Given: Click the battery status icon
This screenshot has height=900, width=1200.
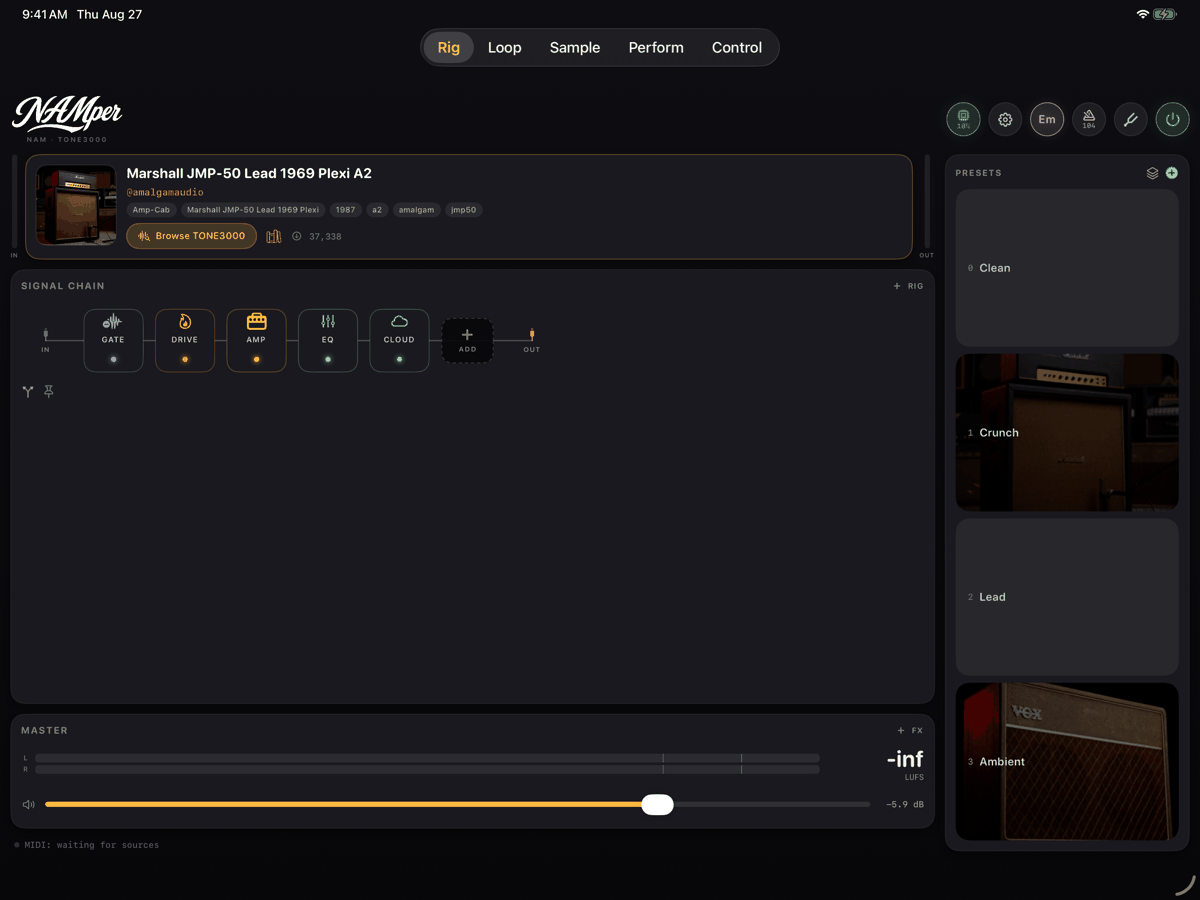Looking at the screenshot, I should [x=1165, y=15].
